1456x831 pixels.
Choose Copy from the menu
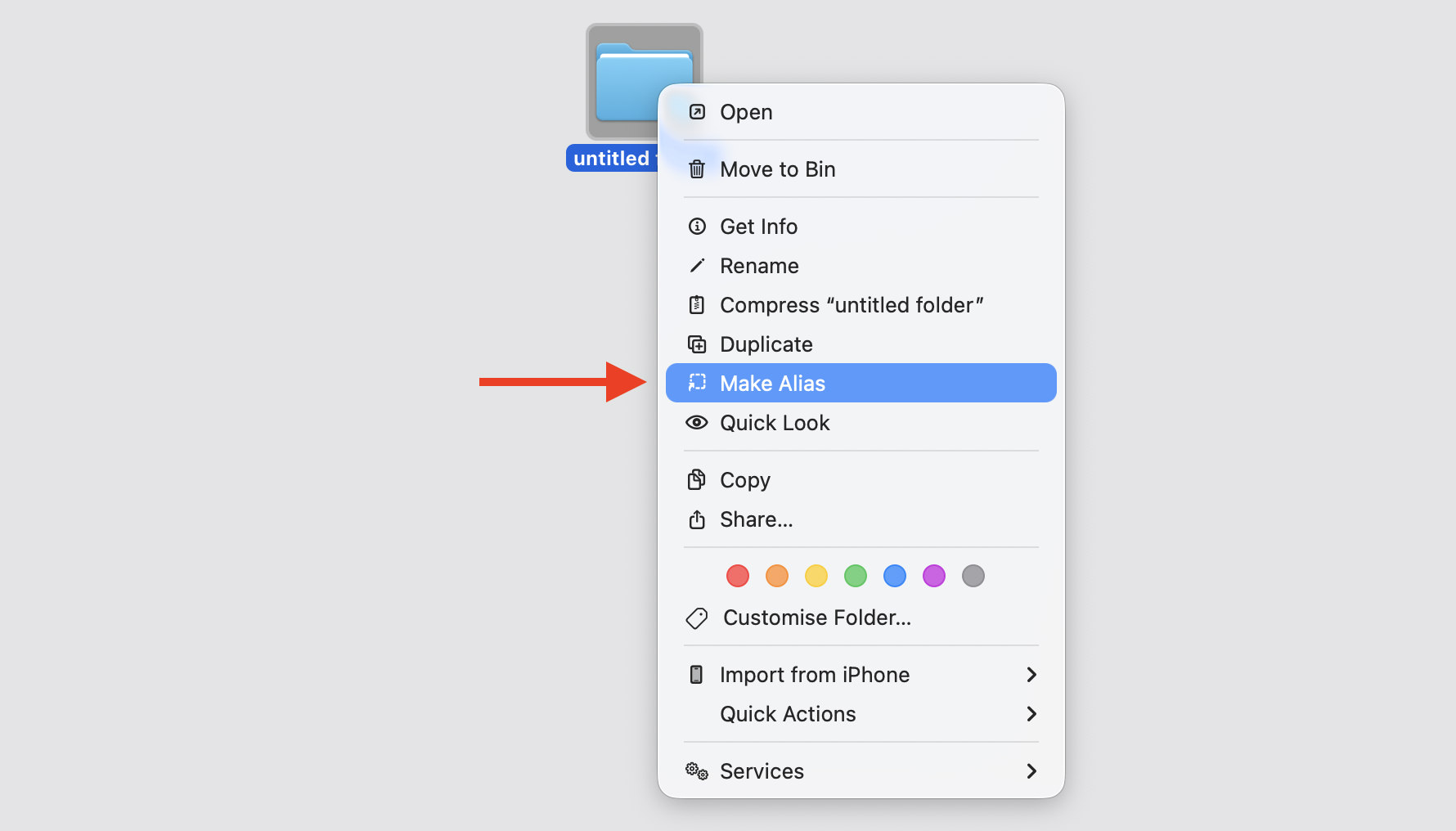click(x=861, y=480)
